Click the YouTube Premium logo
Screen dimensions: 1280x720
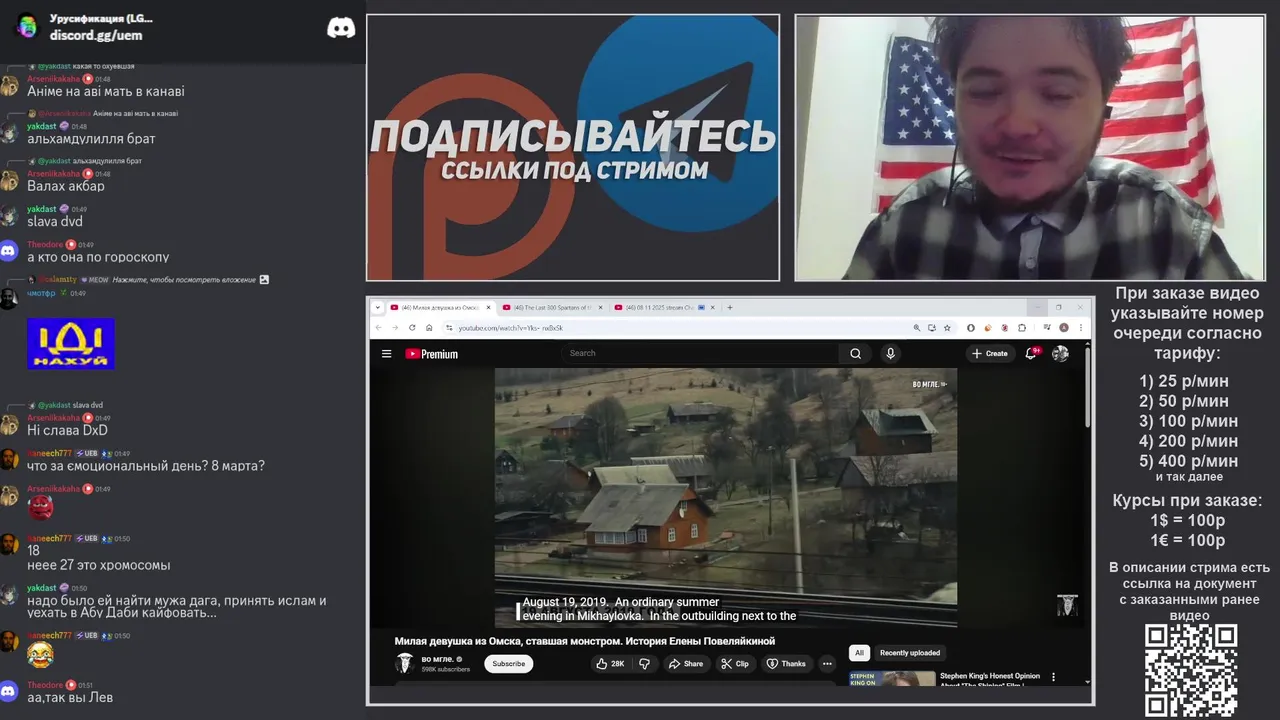coord(431,353)
